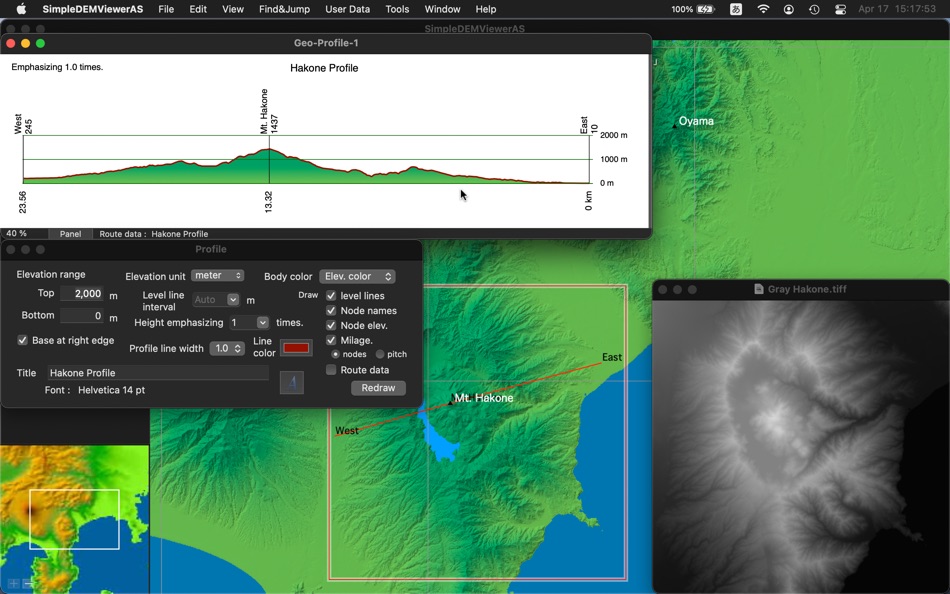This screenshot has width=950, height=594.
Task: Click the zoom-in plus icon on the overview map
Action: tap(13, 583)
